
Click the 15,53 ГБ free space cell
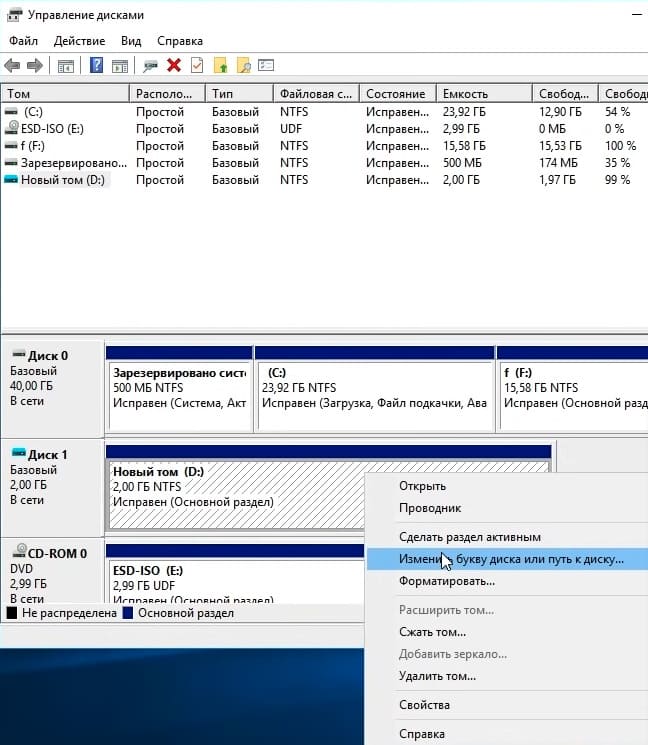(560, 146)
